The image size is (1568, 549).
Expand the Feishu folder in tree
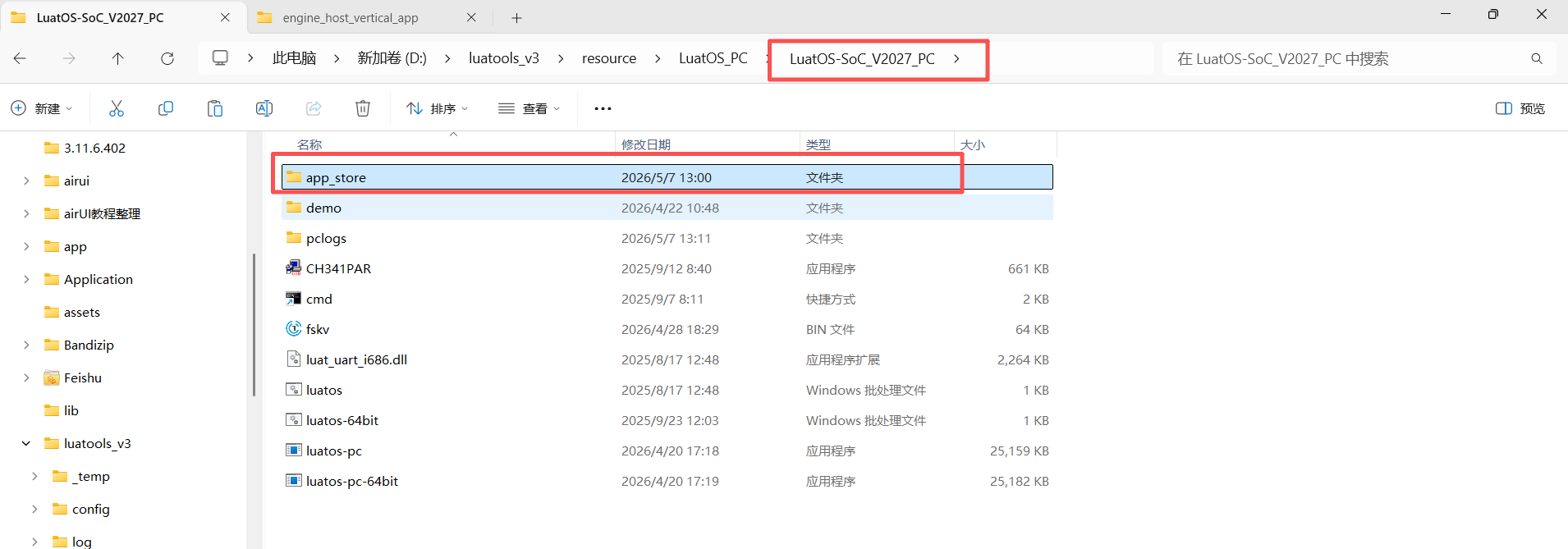click(x=26, y=377)
